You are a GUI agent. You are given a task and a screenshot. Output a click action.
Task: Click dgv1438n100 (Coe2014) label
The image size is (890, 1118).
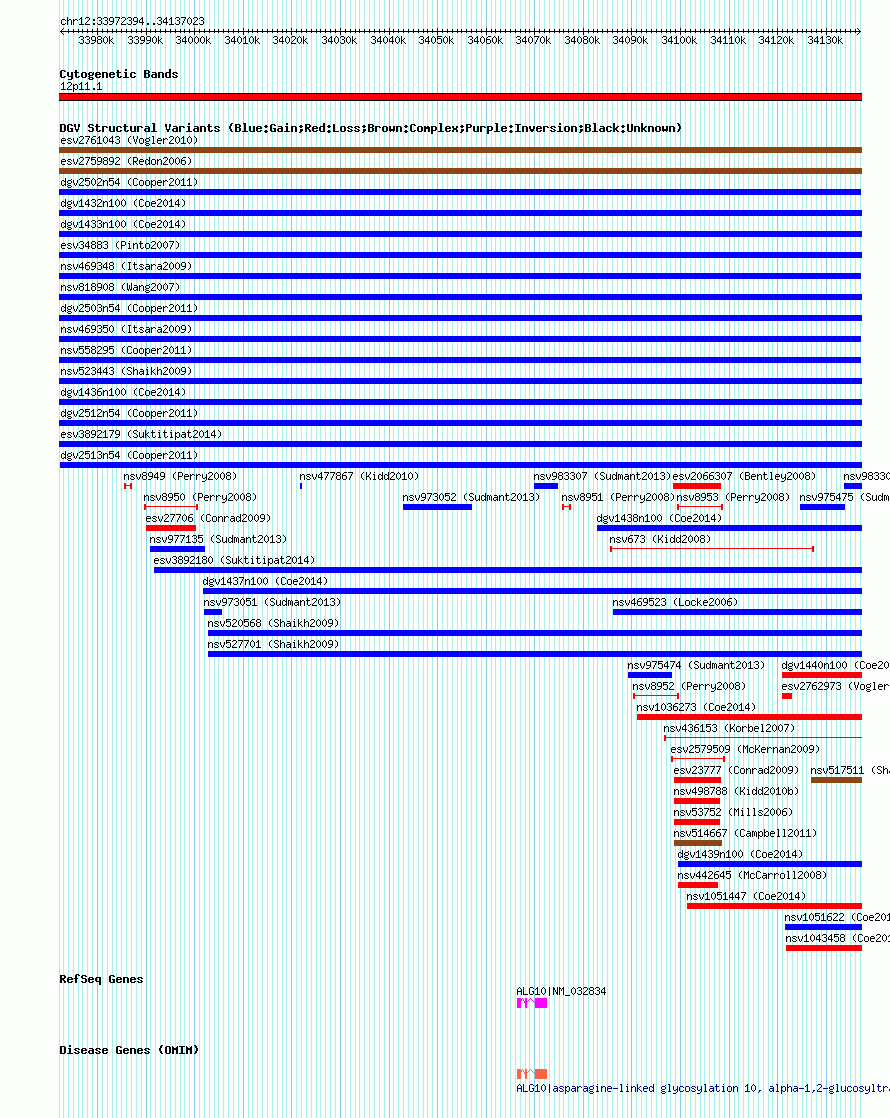pos(660,518)
